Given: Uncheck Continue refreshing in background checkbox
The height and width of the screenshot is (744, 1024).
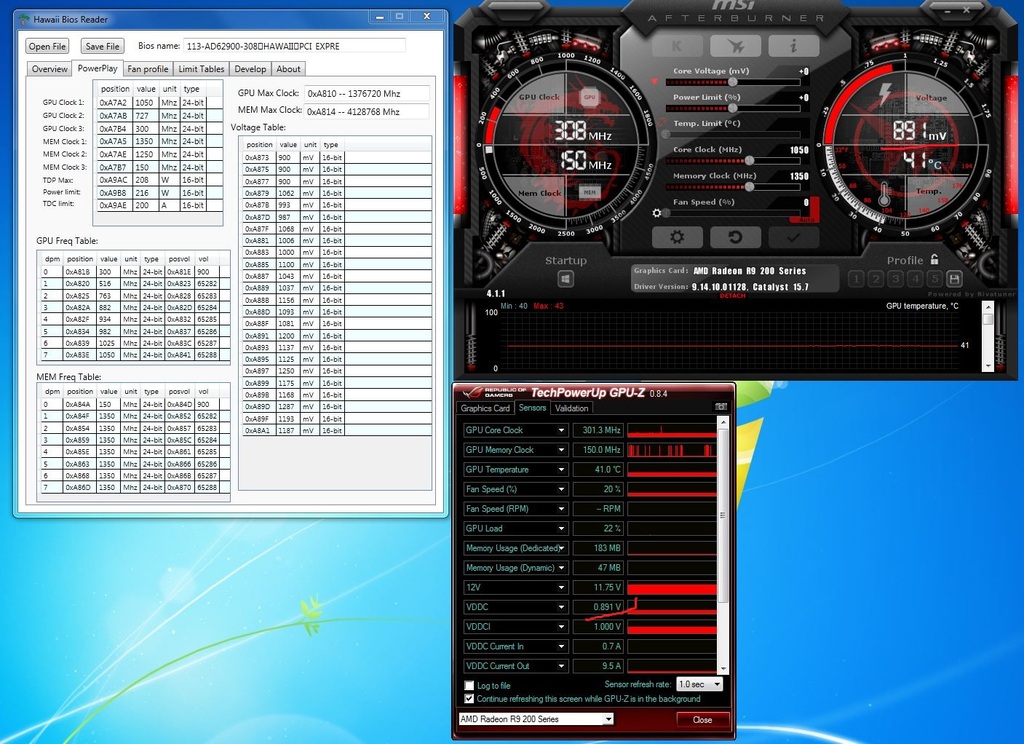Looking at the screenshot, I should [x=469, y=698].
